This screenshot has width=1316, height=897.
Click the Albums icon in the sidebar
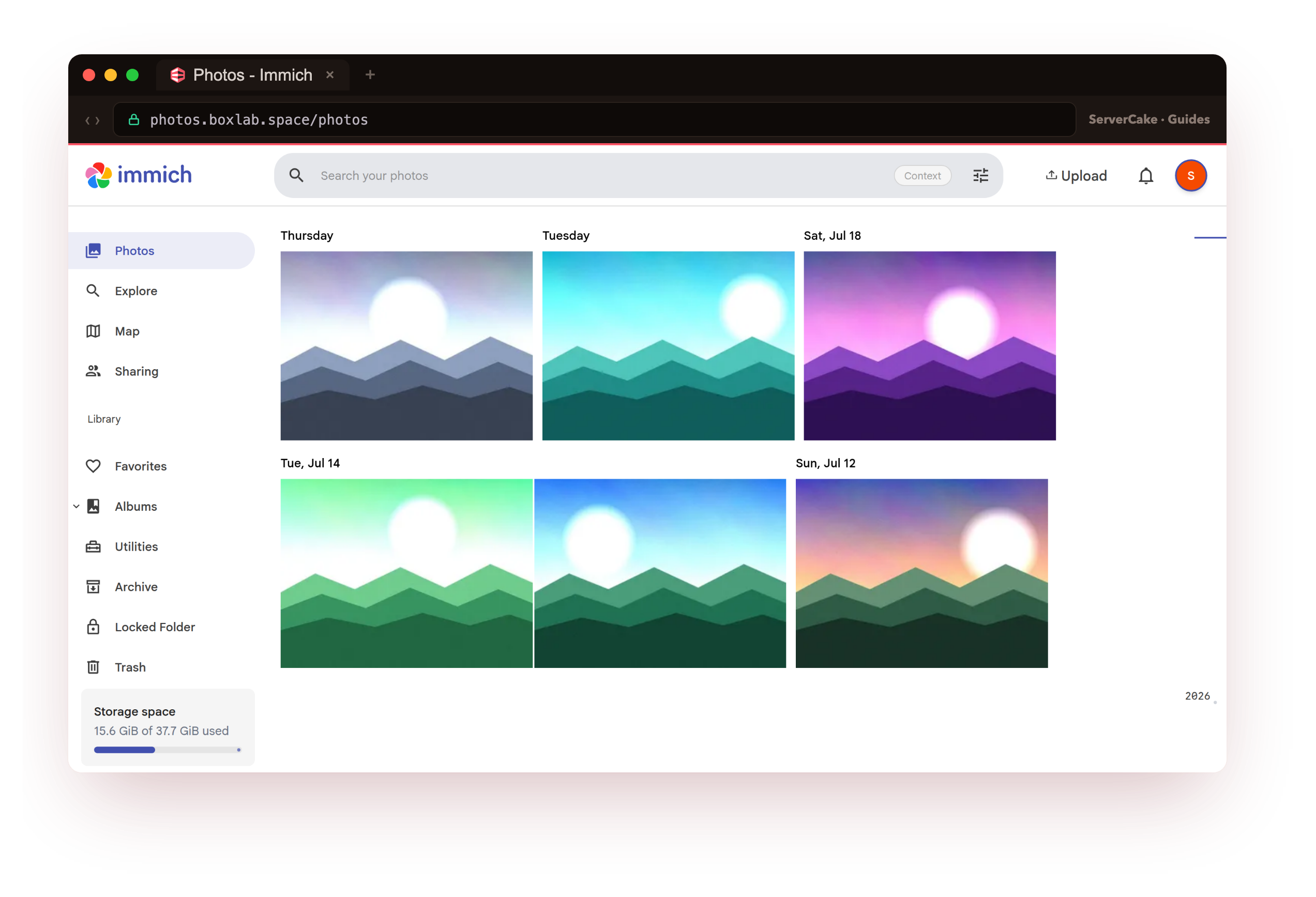click(94, 506)
